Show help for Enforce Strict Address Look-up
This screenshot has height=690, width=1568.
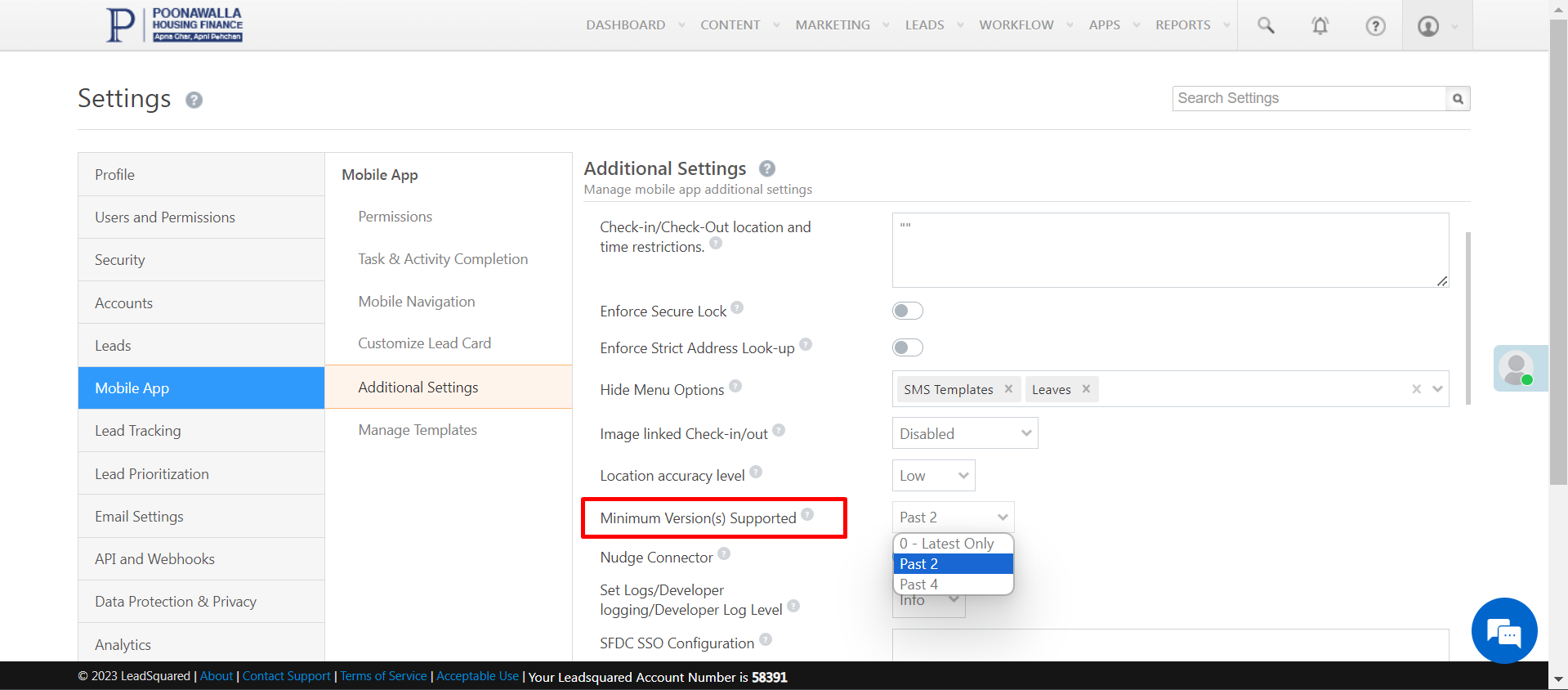pyautogui.click(x=806, y=344)
